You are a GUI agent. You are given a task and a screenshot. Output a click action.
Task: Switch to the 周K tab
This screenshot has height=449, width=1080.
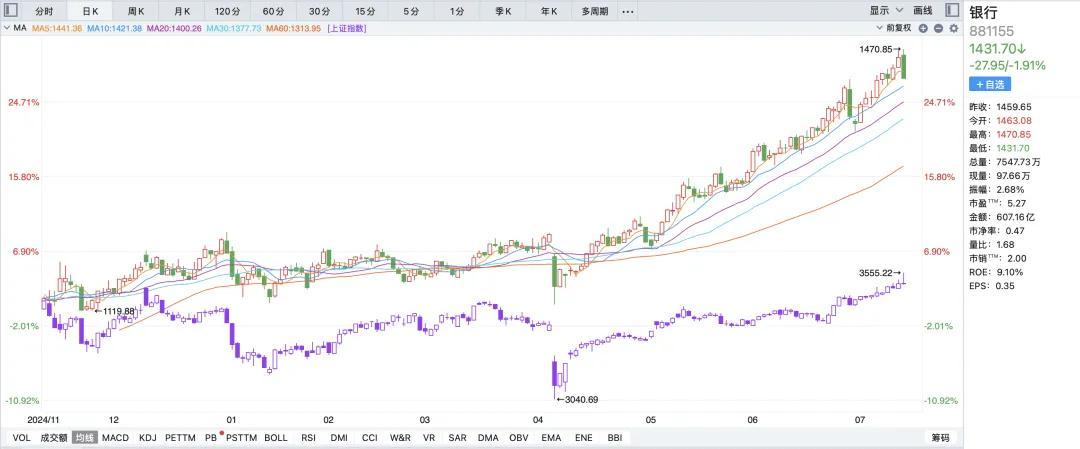click(x=136, y=11)
